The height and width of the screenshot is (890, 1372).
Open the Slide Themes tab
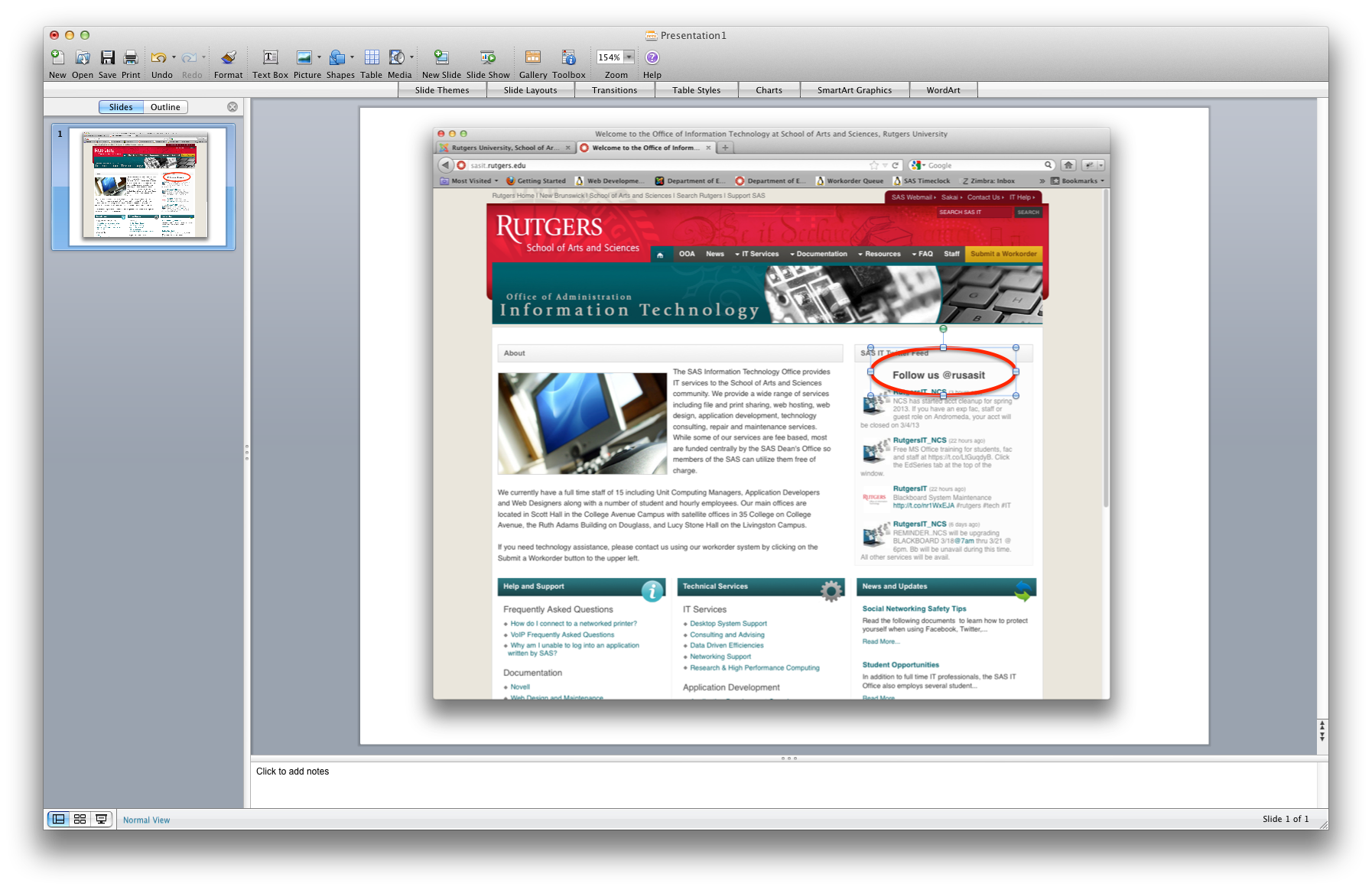(442, 90)
